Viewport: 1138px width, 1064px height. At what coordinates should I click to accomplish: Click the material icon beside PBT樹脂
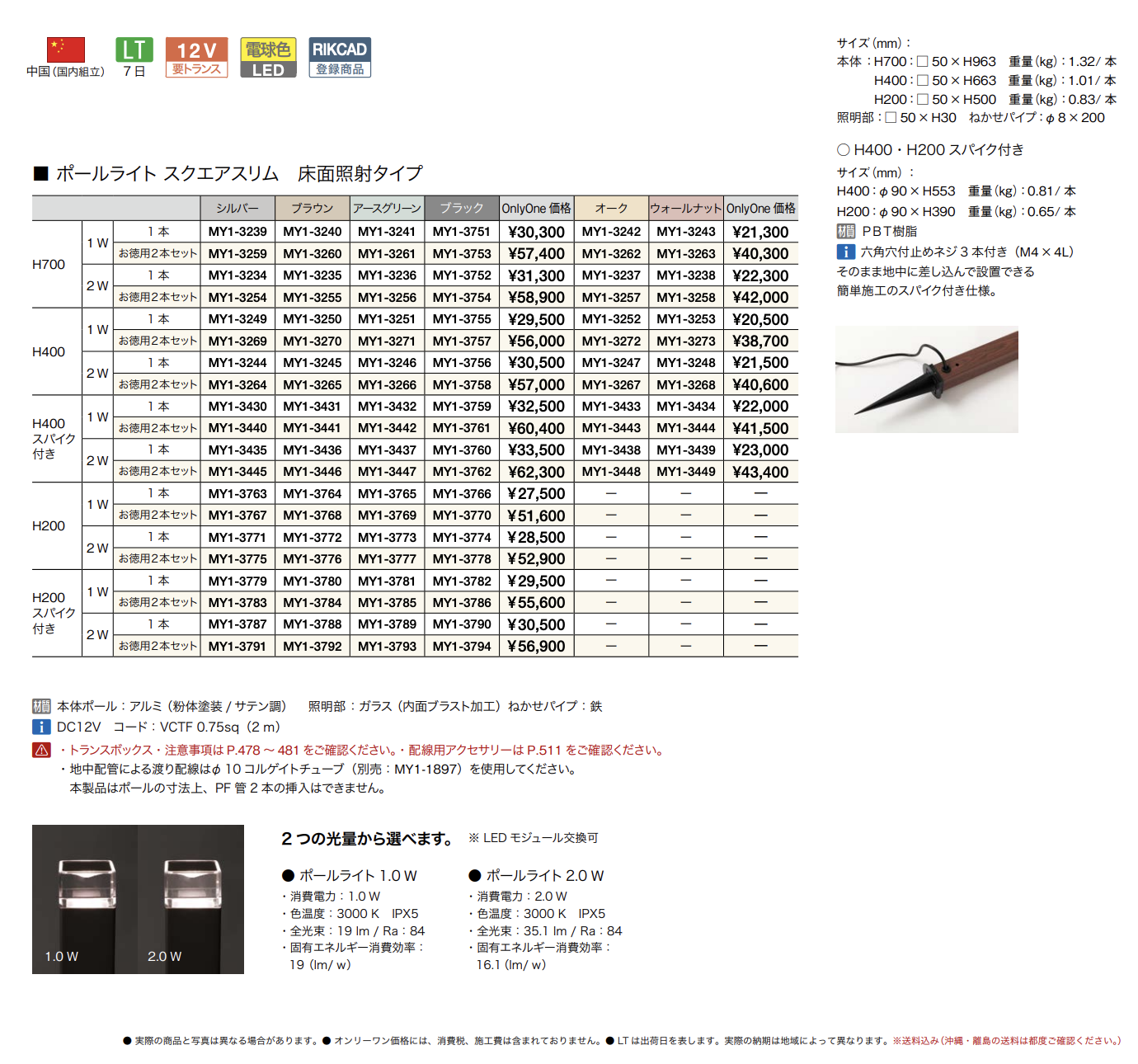(846, 232)
